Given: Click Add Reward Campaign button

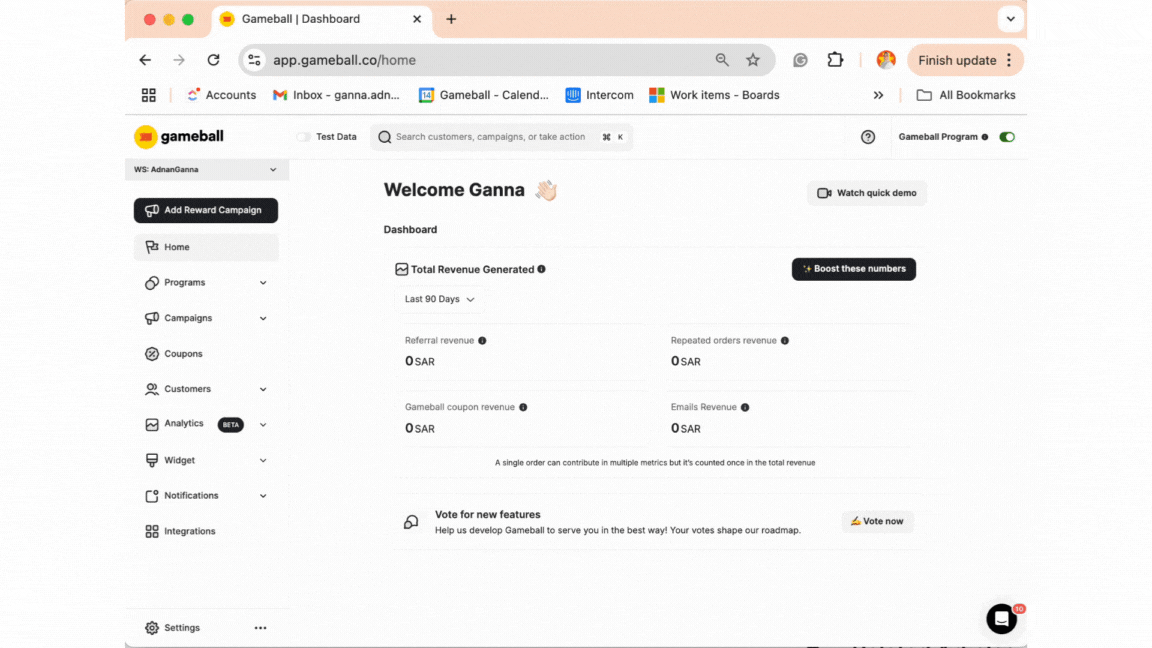Looking at the screenshot, I should point(206,210).
